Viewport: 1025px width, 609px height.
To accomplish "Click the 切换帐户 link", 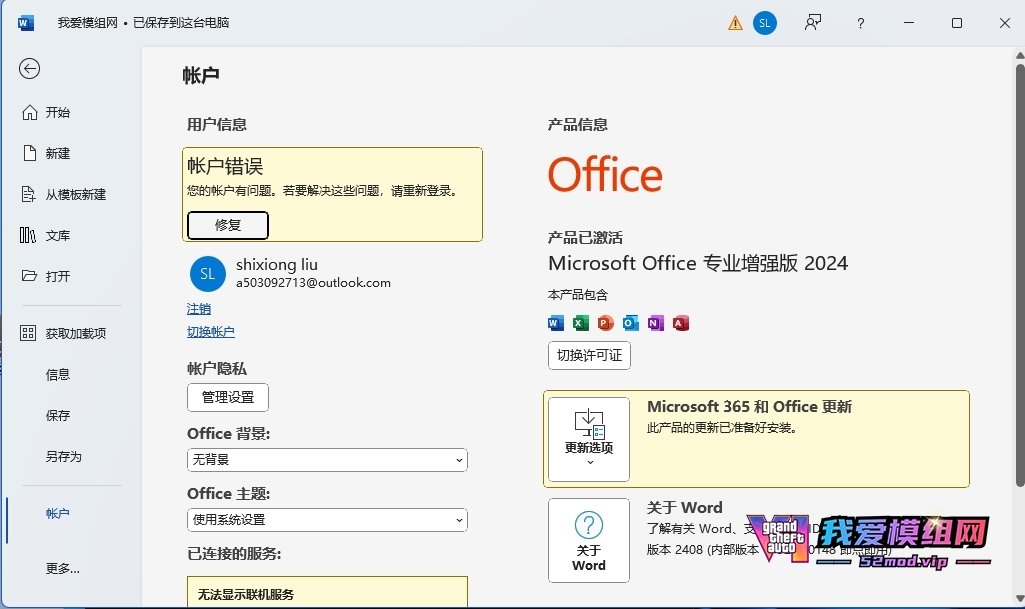I will [x=210, y=331].
